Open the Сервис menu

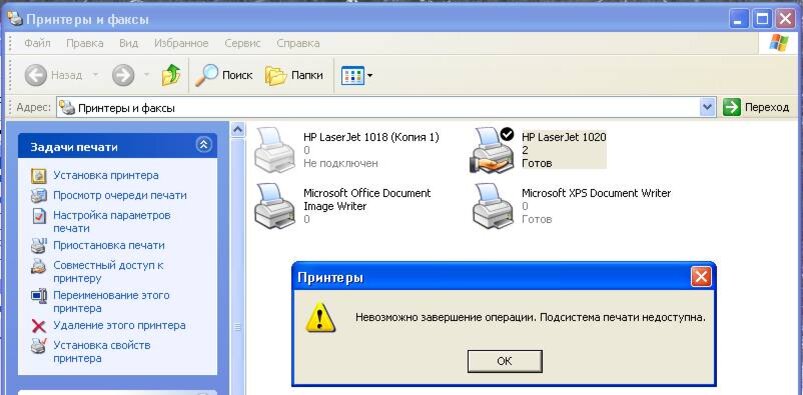(242, 44)
